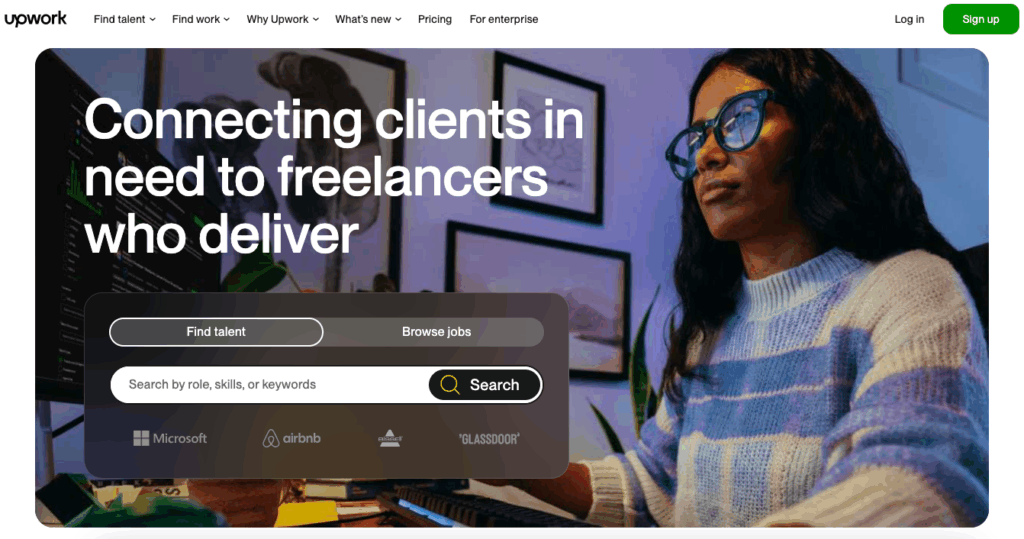The width and height of the screenshot is (1024, 539).
Task: Expand the What's new dropdown chevron
Action: click(x=398, y=20)
